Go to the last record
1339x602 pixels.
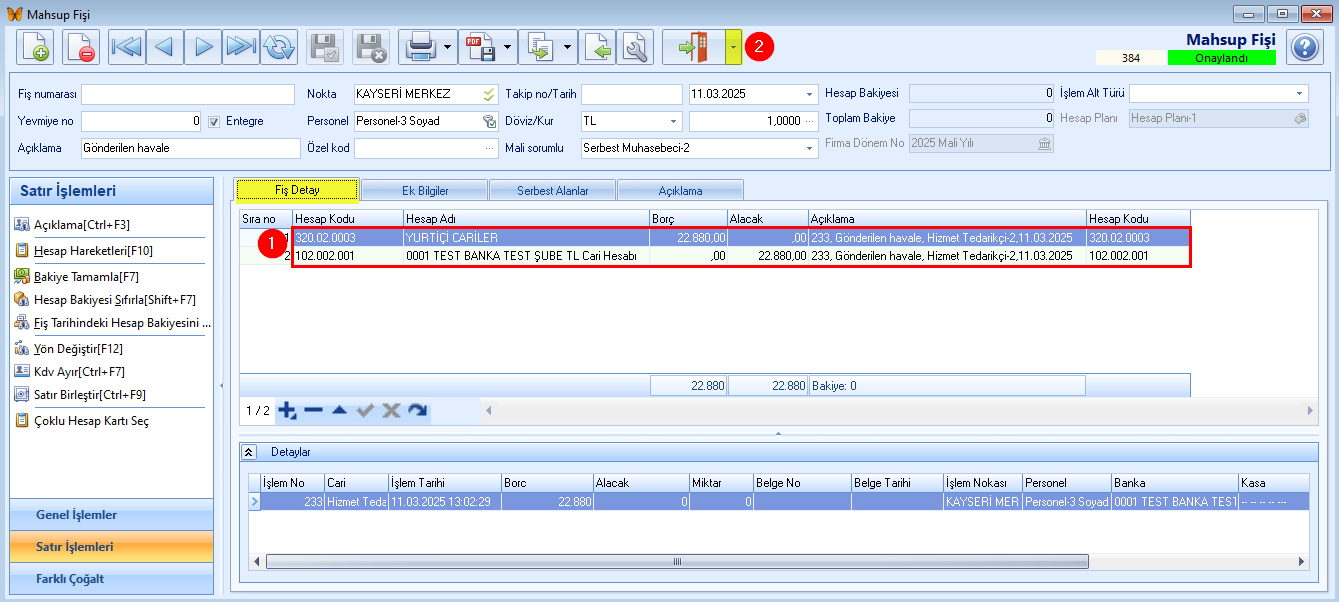tap(241, 47)
